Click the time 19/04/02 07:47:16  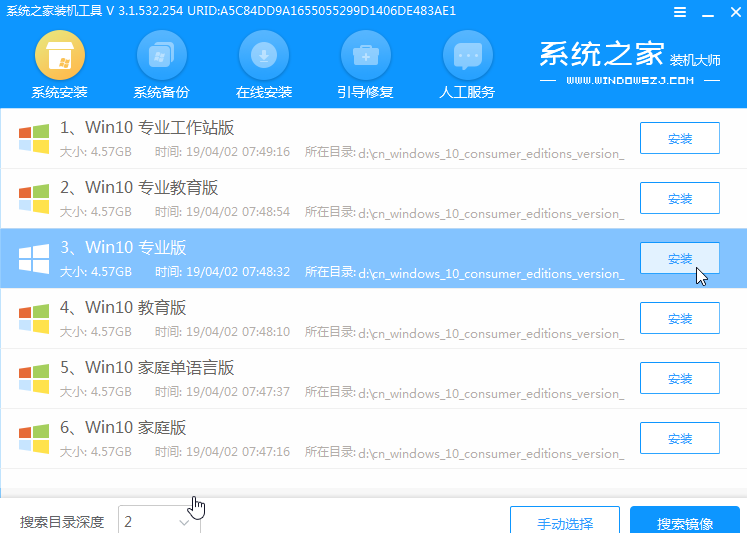238,452
